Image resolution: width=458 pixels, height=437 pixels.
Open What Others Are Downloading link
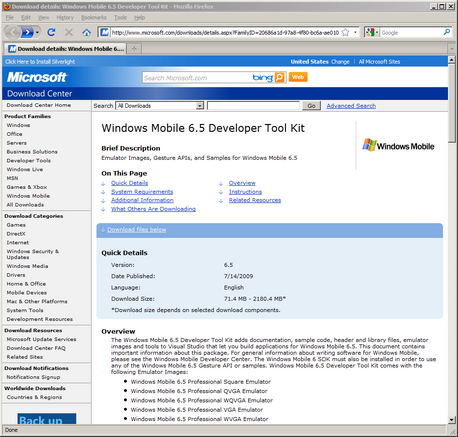[x=153, y=209]
